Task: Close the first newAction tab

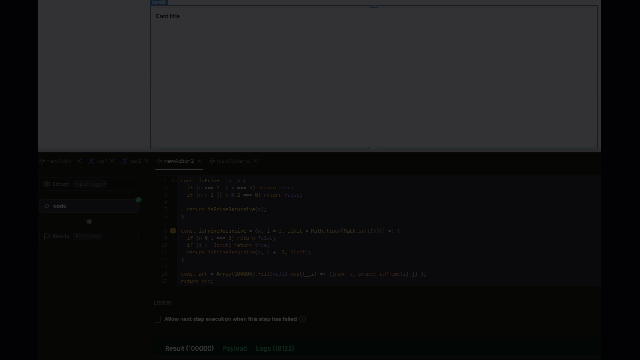Action: tap(79, 161)
